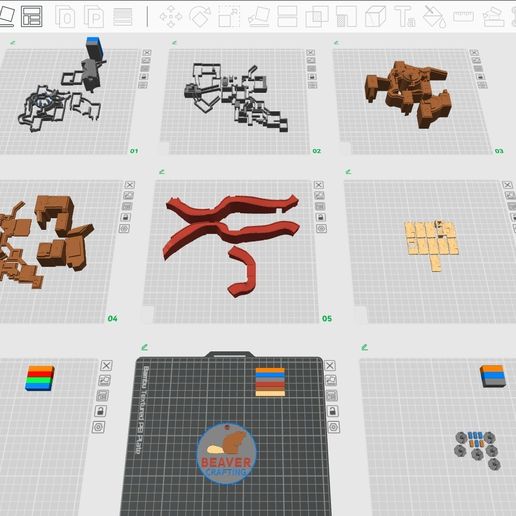Toggle lock on the Beaver Crafting plate
516x516 pixels.
pos(333,411)
